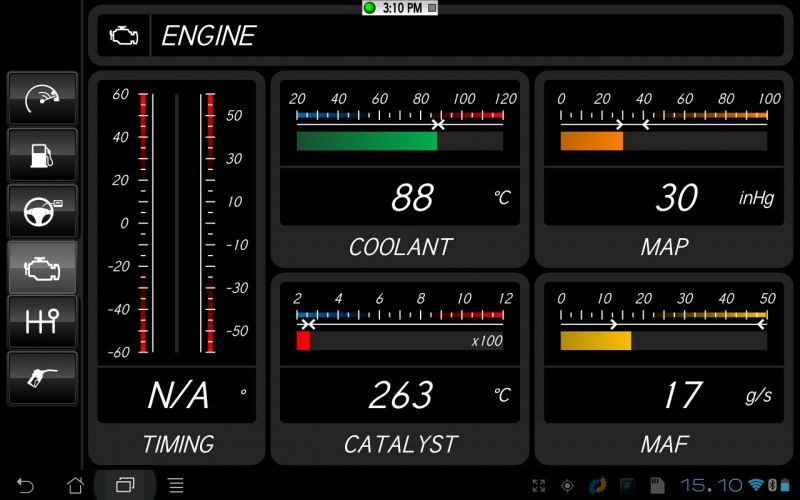Click the fullscreen expand icon in system bar

pos(539,485)
